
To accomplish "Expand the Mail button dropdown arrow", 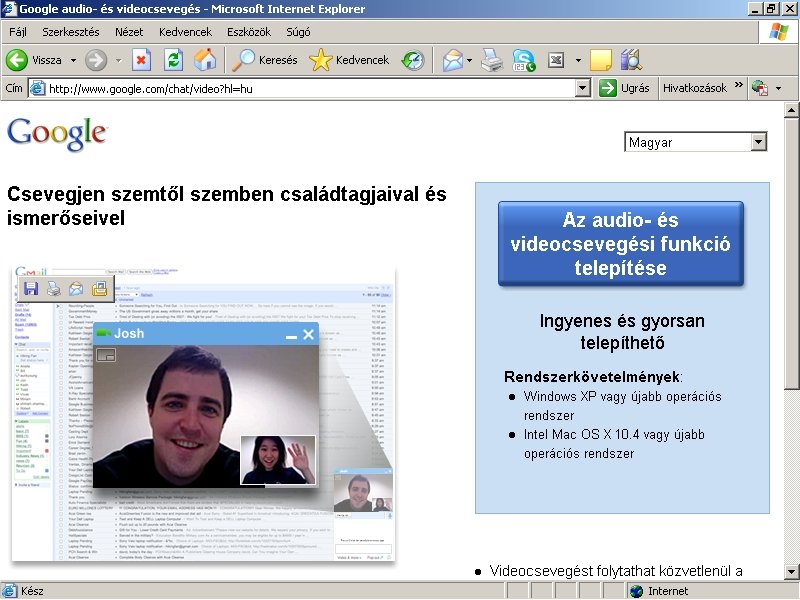I will (x=469, y=60).
